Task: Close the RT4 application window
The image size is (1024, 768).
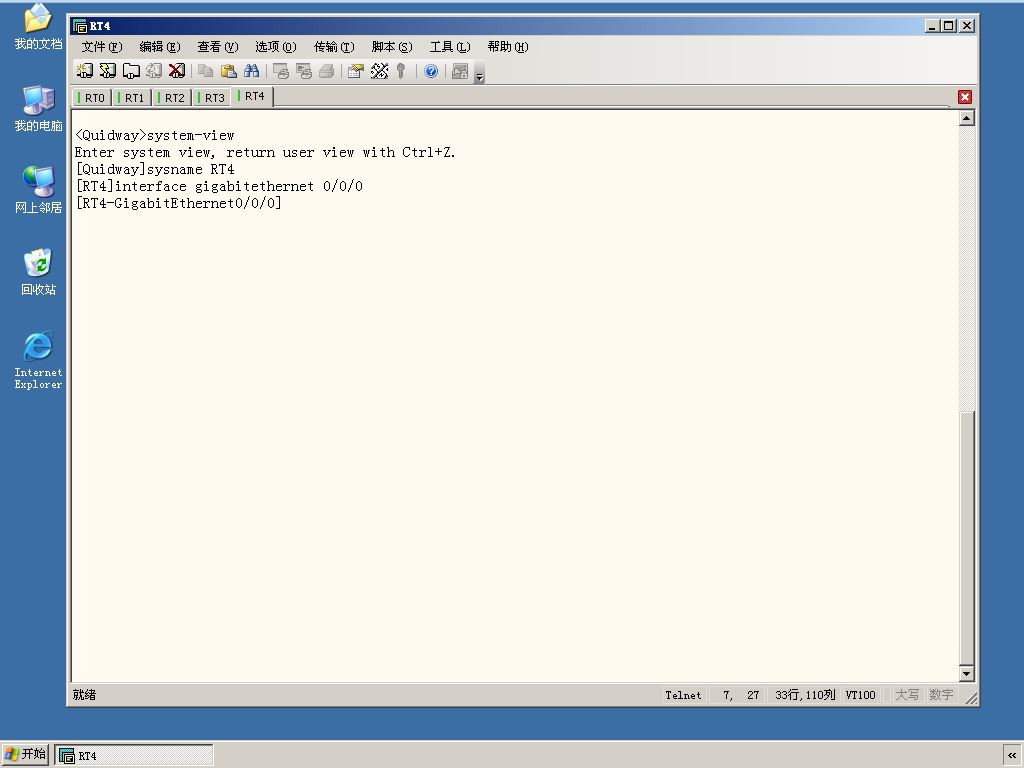Action: coord(967,26)
